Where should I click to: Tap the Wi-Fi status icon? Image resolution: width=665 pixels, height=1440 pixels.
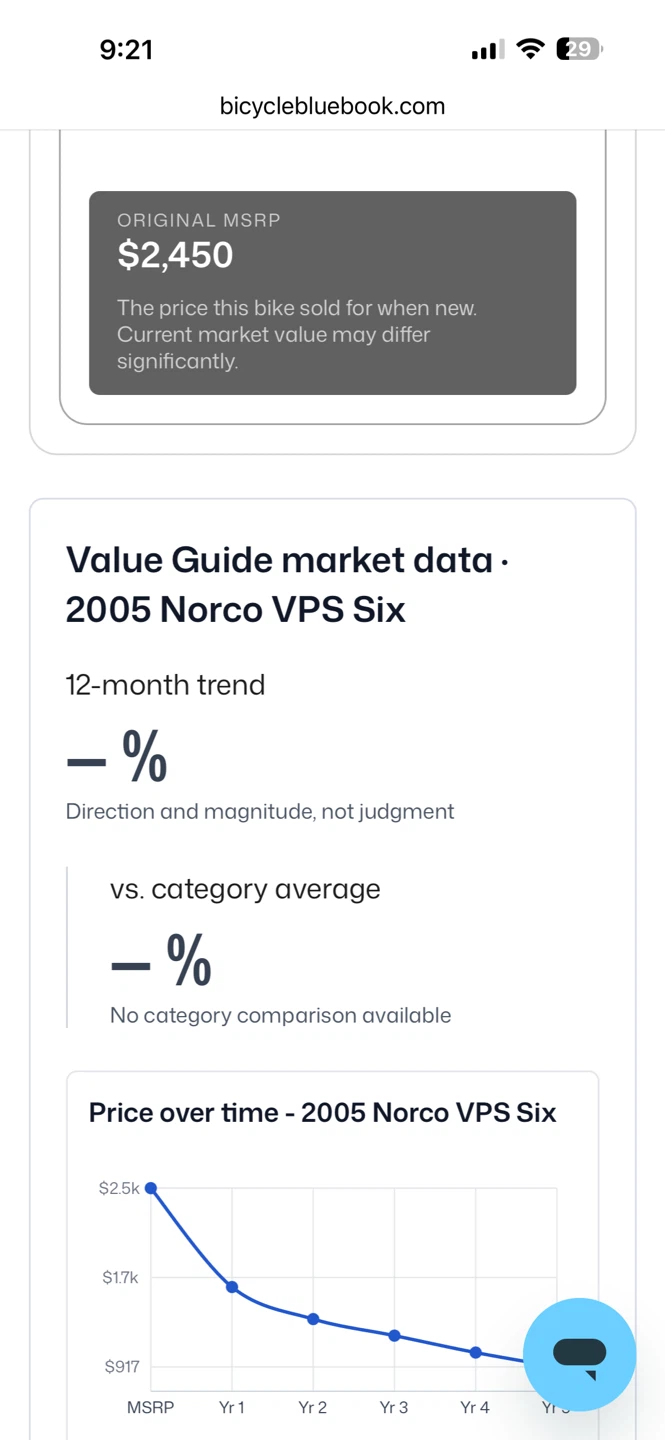tap(530, 49)
